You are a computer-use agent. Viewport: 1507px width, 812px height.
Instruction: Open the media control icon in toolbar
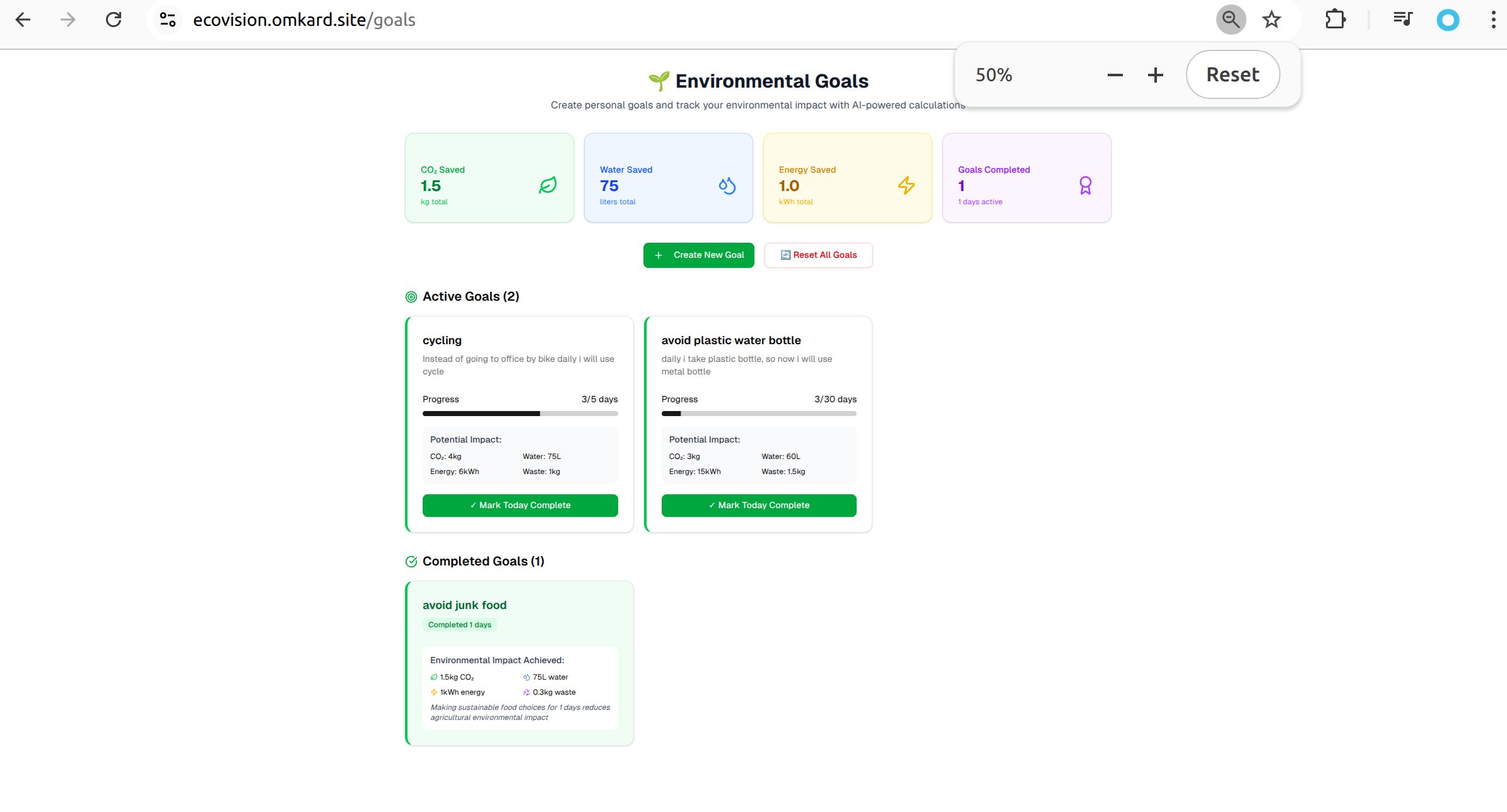[1402, 20]
